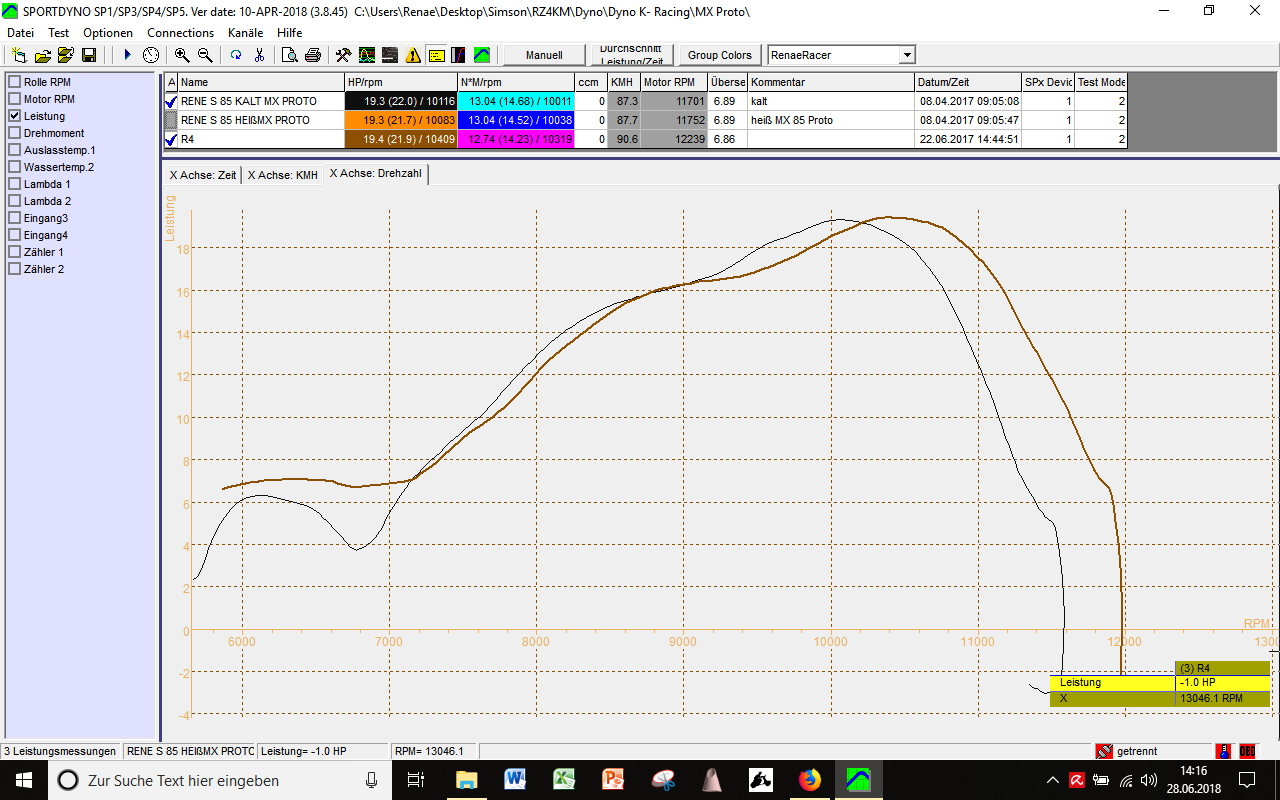Select the scissors cut tool
This screenshot has width=1280, height=800.
tap(259, 55)
